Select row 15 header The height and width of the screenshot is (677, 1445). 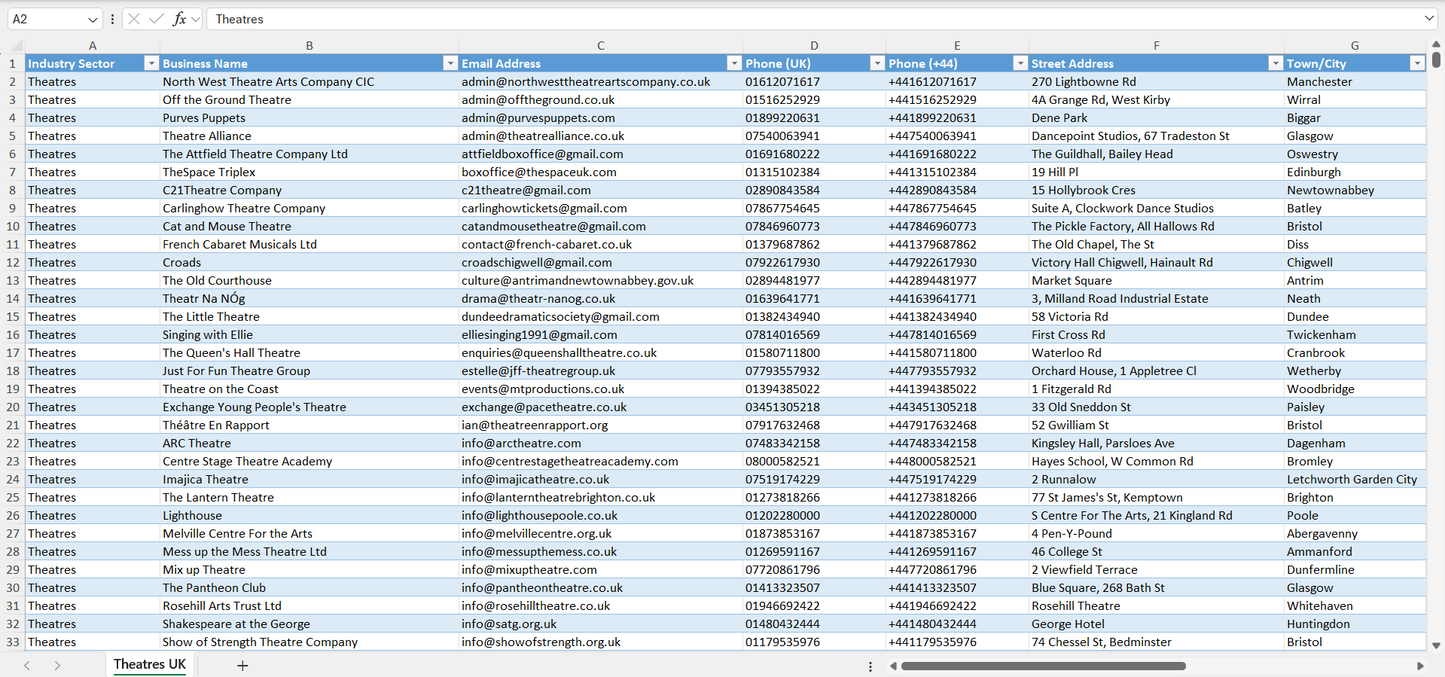(x=12, y=316)
